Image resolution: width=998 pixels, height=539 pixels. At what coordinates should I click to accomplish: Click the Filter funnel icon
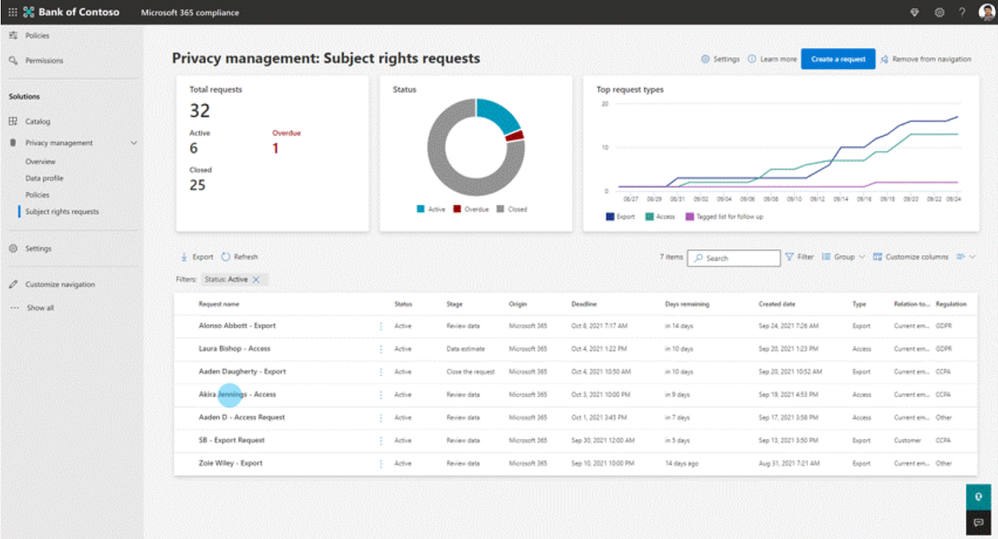point(789,257)
